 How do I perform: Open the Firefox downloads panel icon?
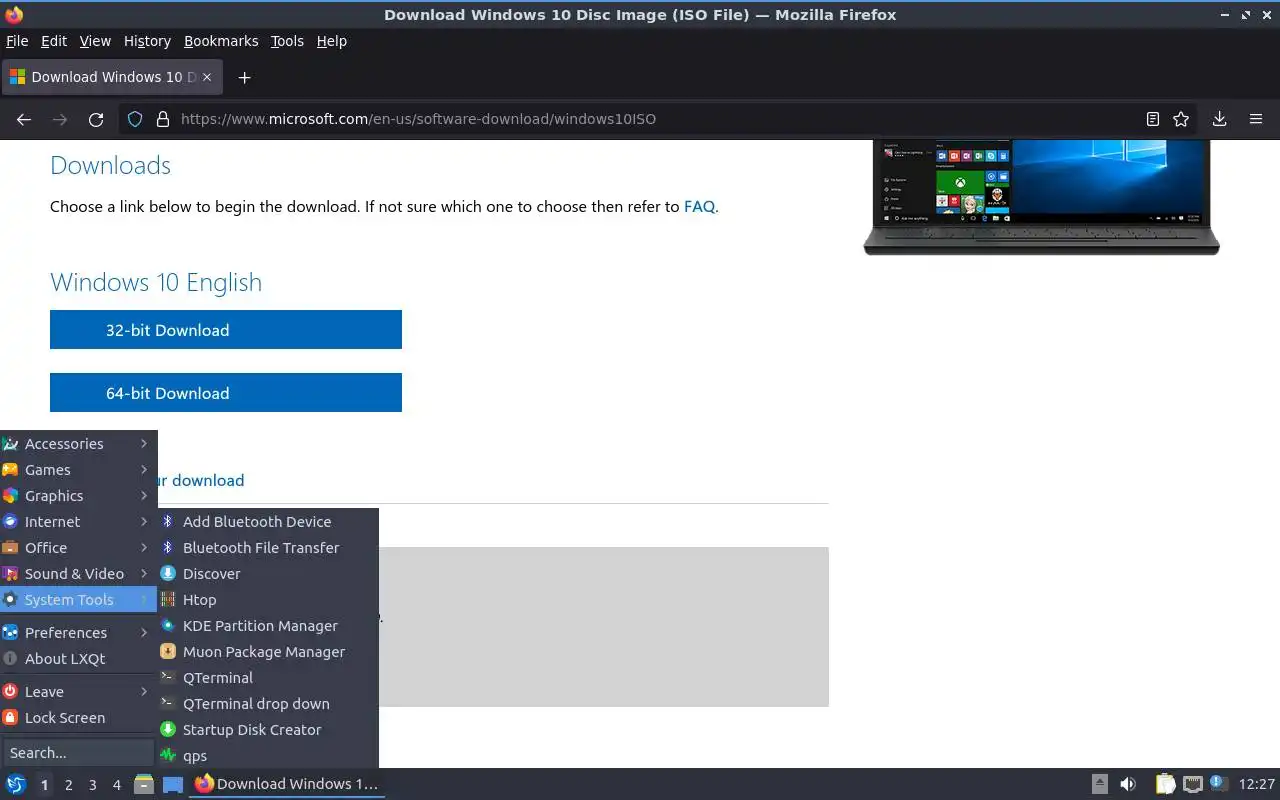[x=1220, y=119]
